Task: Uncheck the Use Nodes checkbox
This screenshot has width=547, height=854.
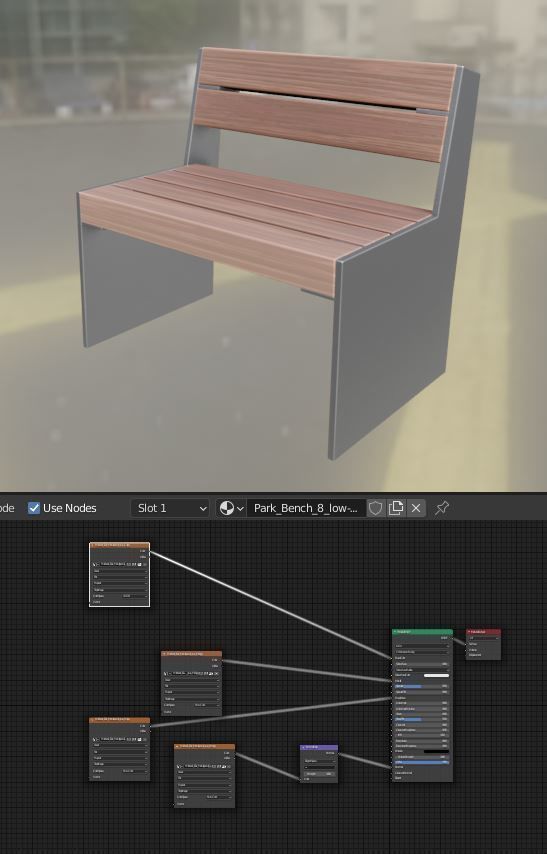Action: pyautogui.click(x=34, y=508)
